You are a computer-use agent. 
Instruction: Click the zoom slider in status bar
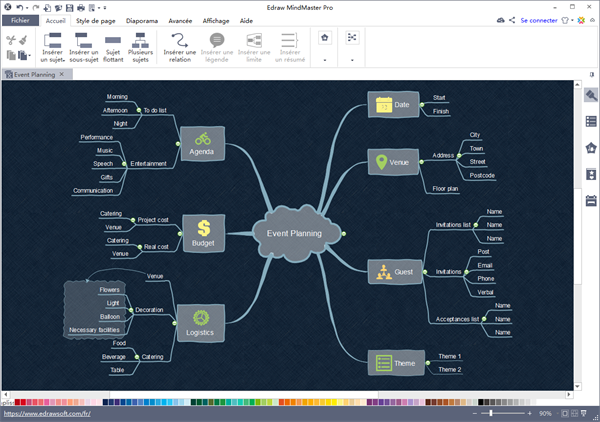[x=490, y=412]
